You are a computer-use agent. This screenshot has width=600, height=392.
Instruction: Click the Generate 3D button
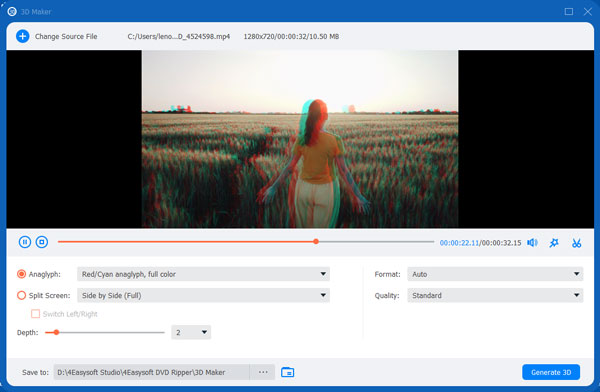[551, 372]
